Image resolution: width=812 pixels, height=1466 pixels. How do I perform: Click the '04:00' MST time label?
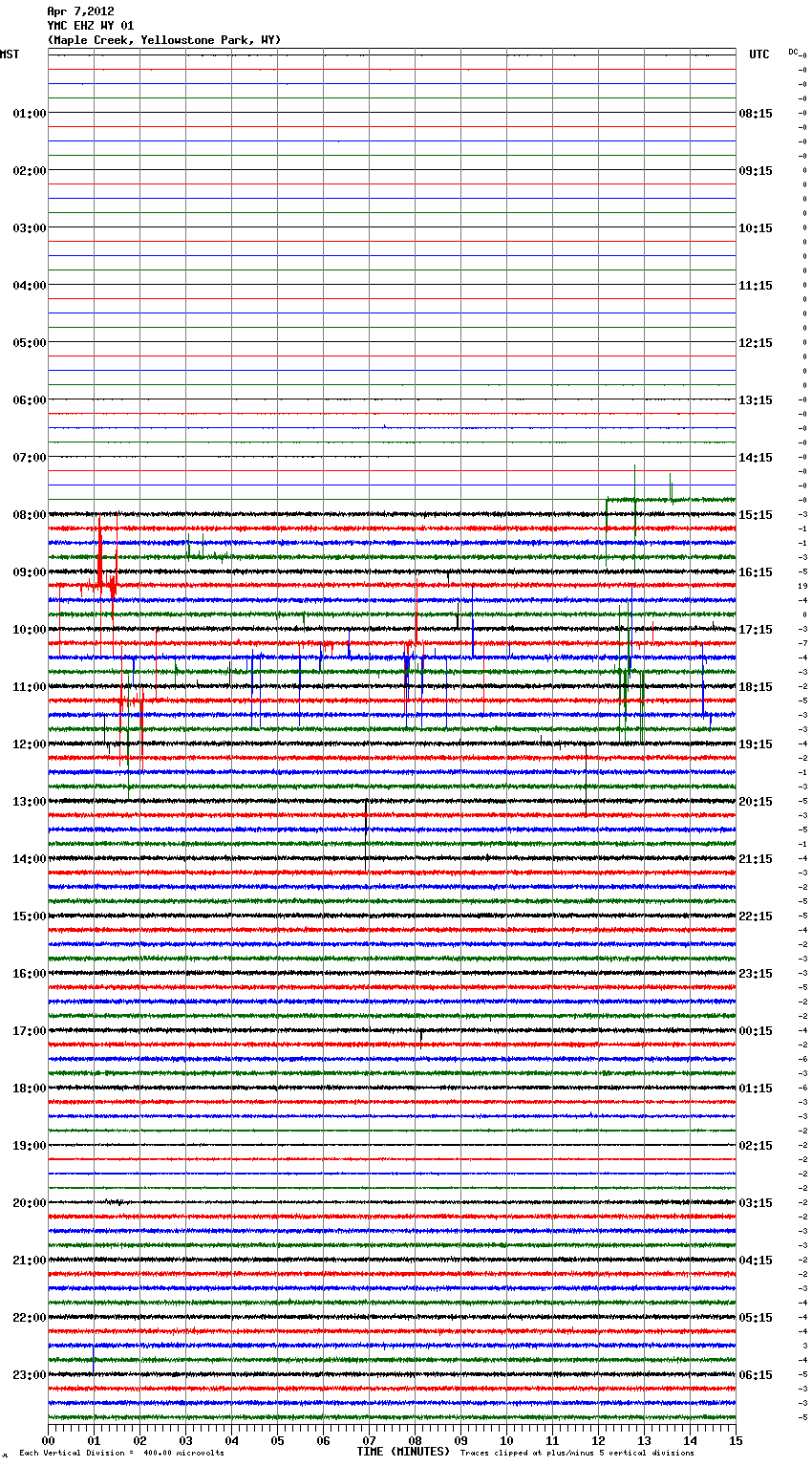pos(30,286)
